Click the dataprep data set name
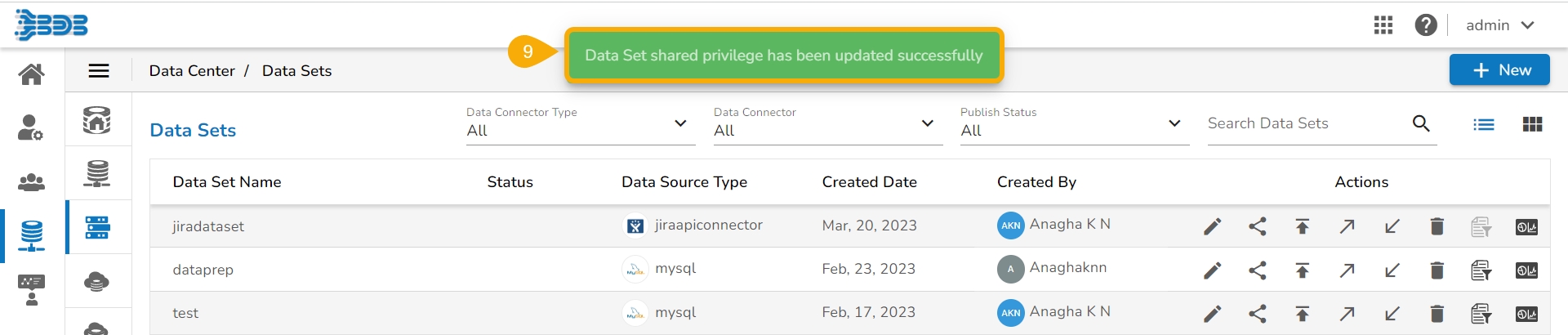Viewport: 1568px width, 335px height. pyautogui.click(x=203, y=270)
